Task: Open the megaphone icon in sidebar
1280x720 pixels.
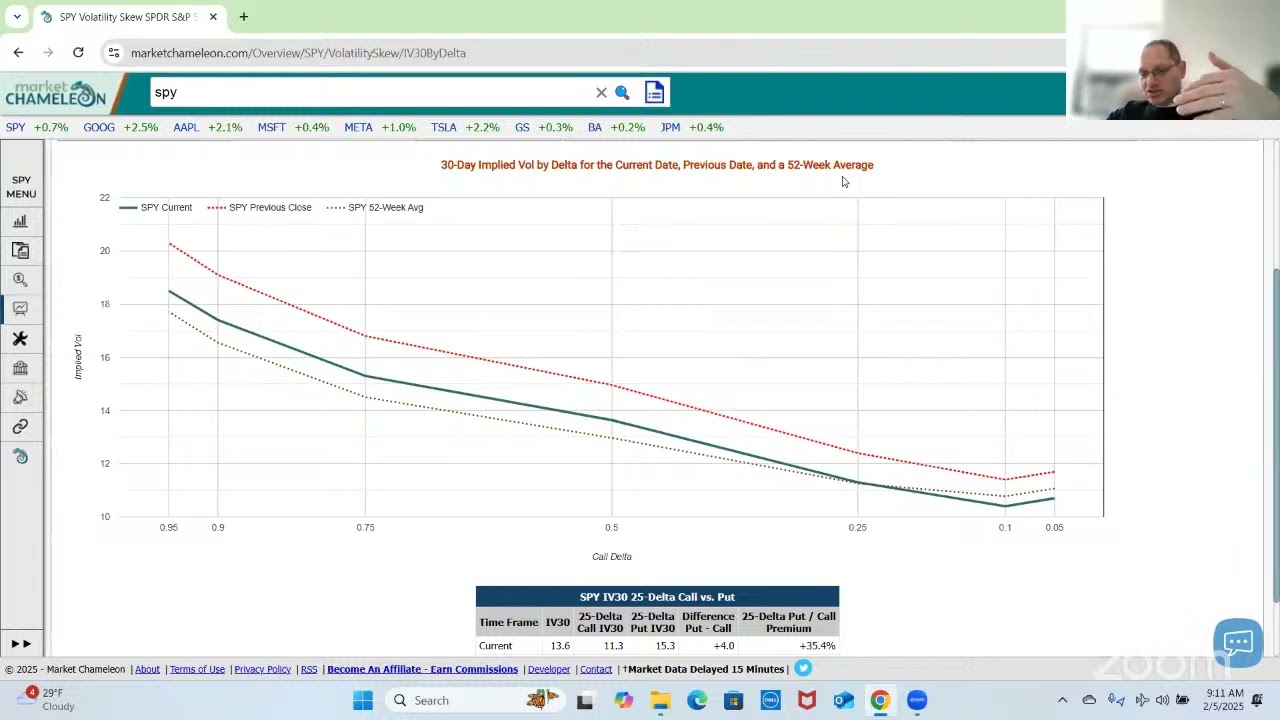Action: (x=20, y=397)
